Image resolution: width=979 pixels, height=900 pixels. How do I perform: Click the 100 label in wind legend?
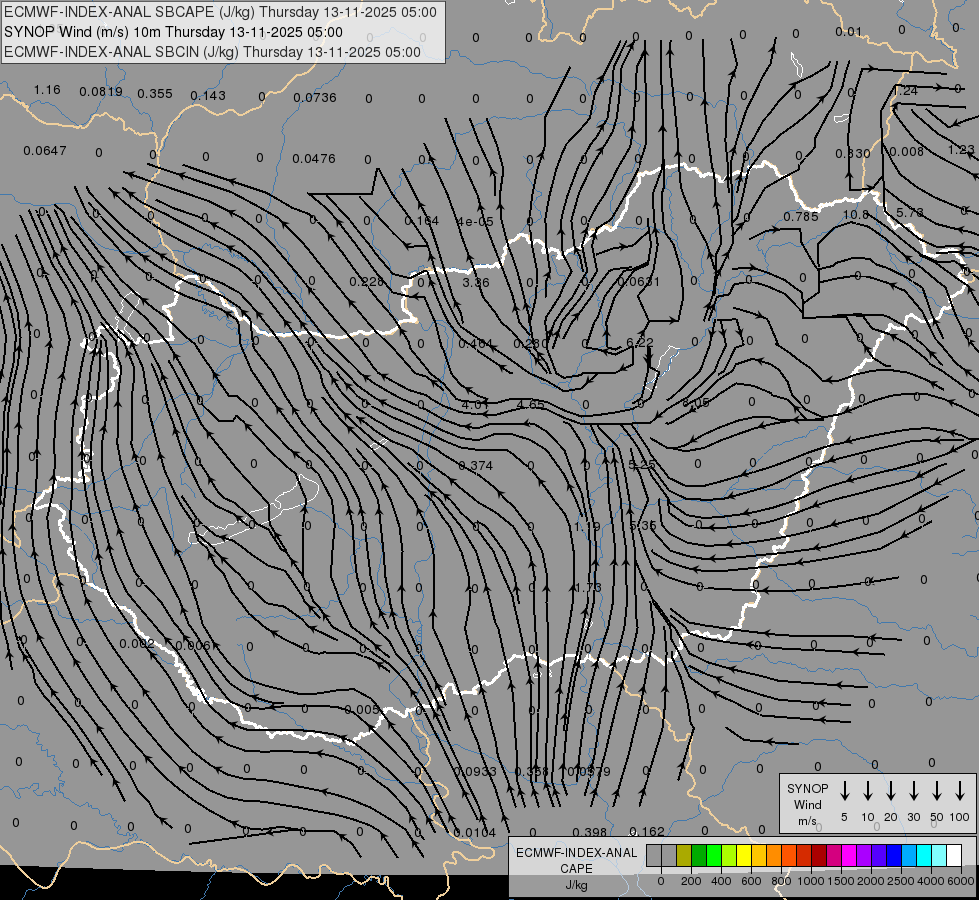click(x=960, y=817)
